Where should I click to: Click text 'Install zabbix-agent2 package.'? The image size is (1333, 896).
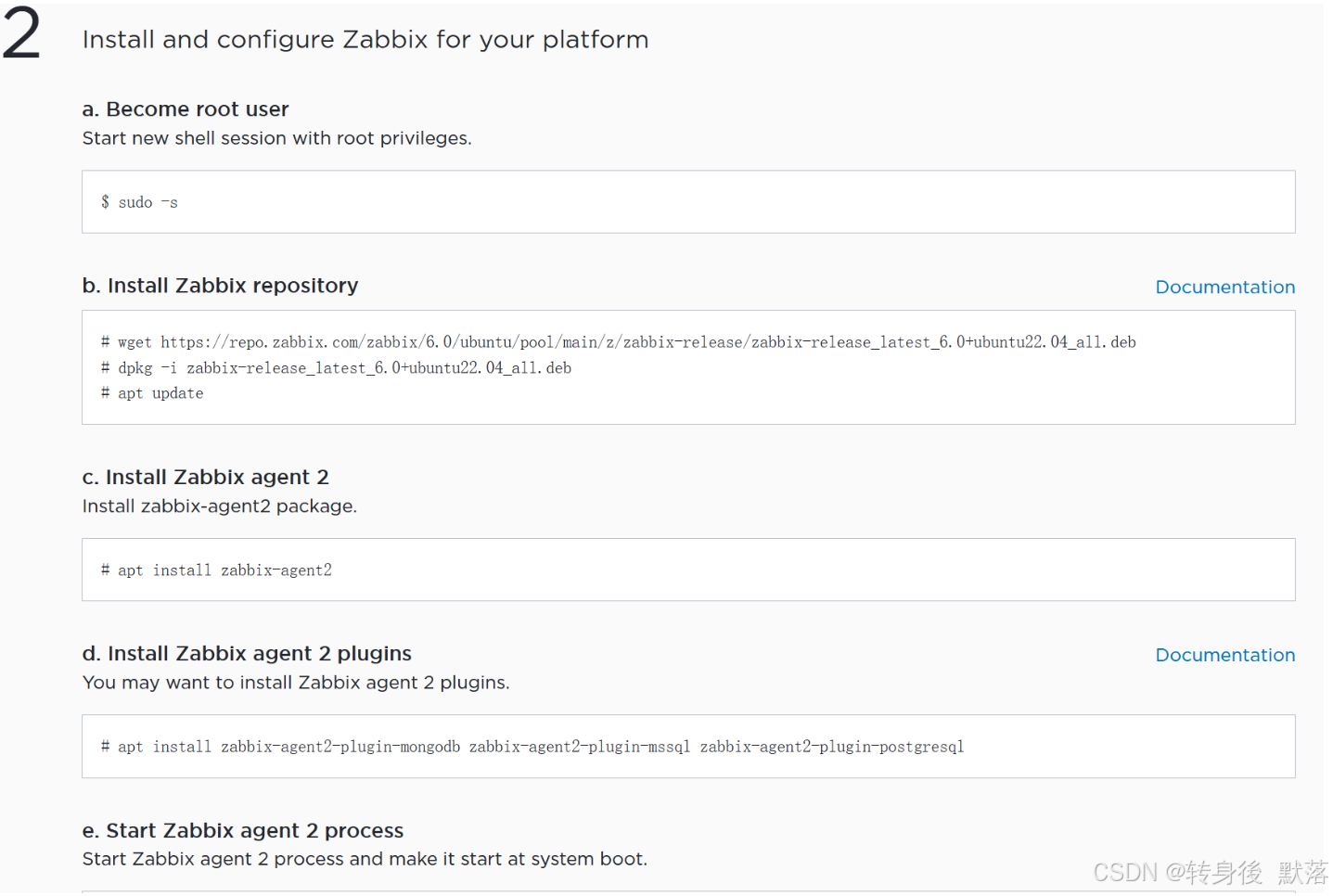(x=220, y=506)
